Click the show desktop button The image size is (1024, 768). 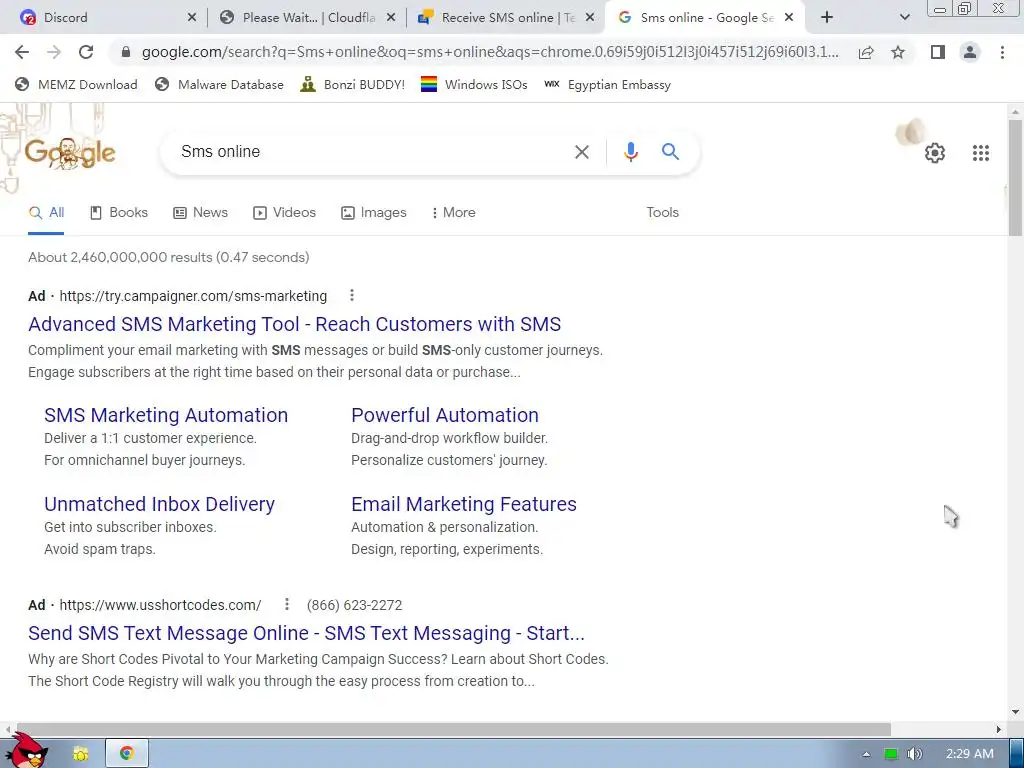point(1016,754)
